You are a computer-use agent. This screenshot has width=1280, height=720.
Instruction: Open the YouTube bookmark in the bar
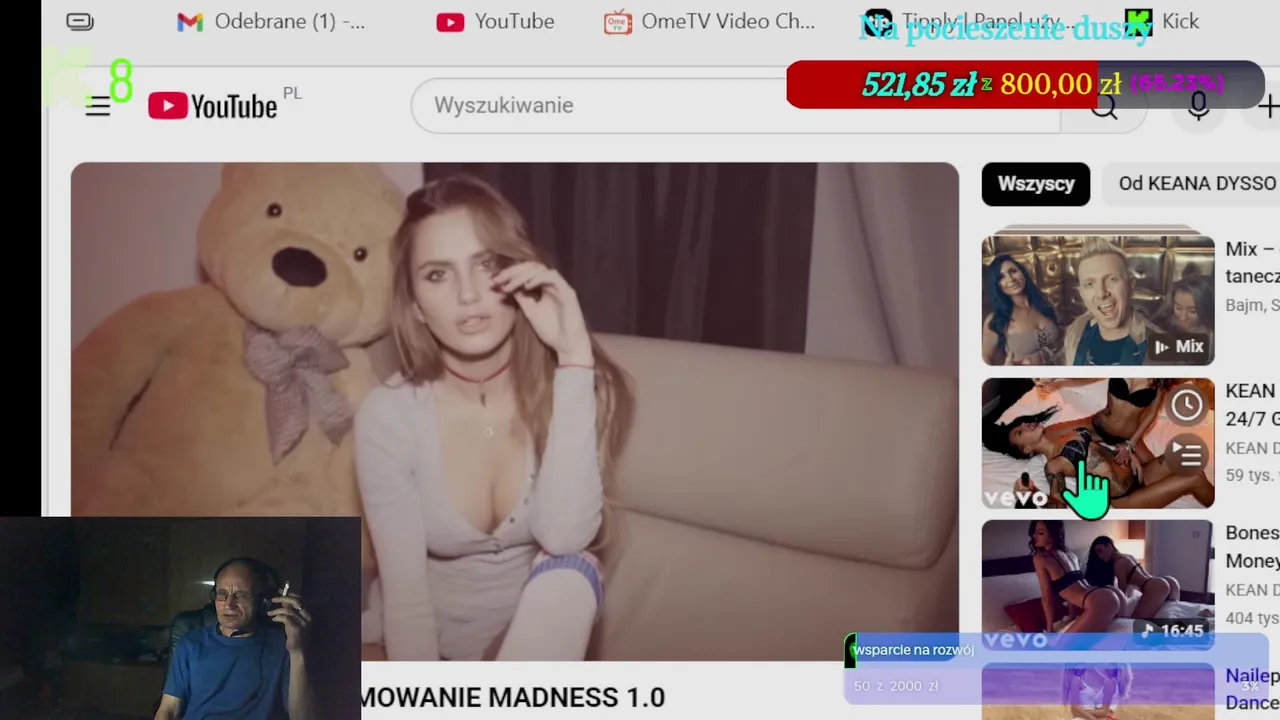(x=496, y=21)
